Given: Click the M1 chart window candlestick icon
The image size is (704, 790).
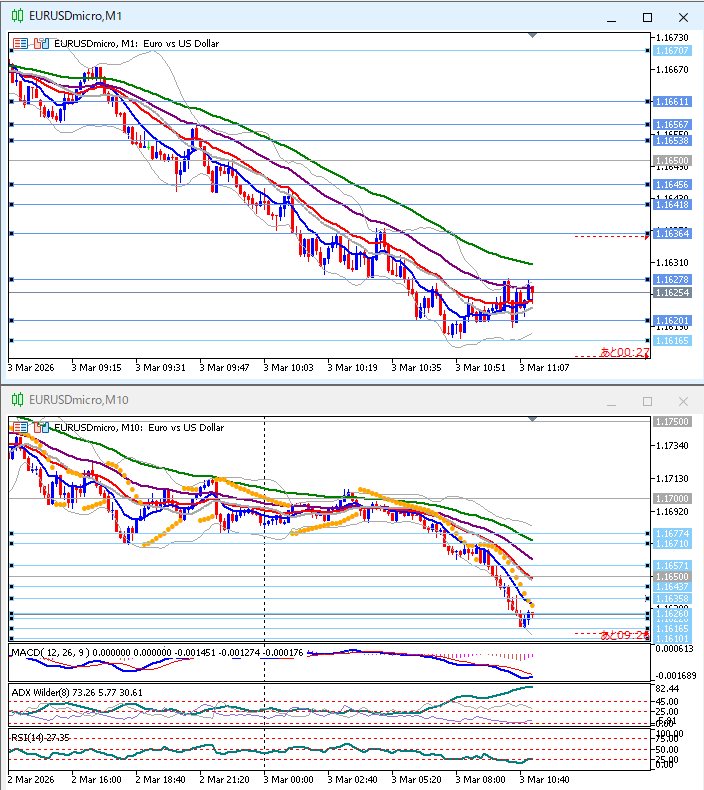Looking at the screenshot, I should 17,17.
